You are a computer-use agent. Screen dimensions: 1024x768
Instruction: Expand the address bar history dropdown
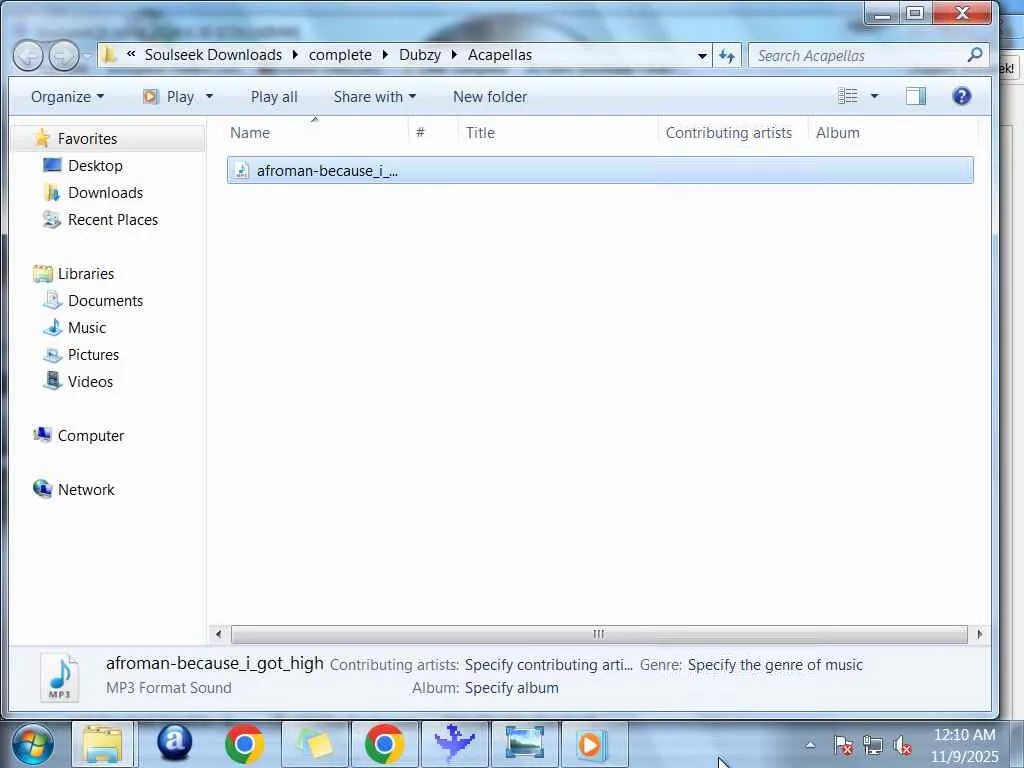[x=702, y=56]
